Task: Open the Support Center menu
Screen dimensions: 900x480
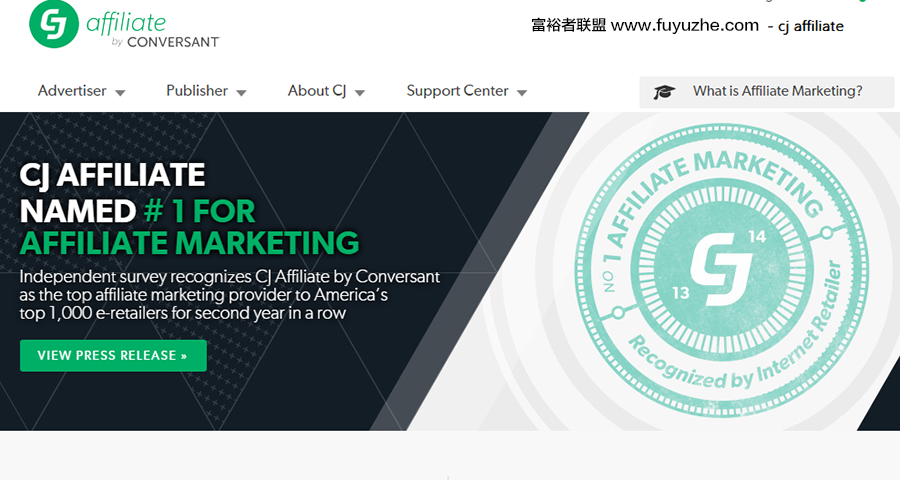Action: click(x=457, y=91)
